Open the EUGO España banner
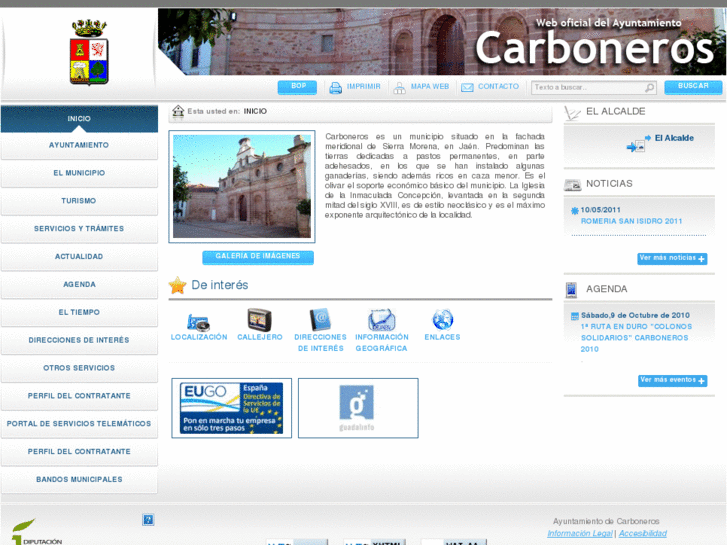727x545 pixels. click(231, 408)
